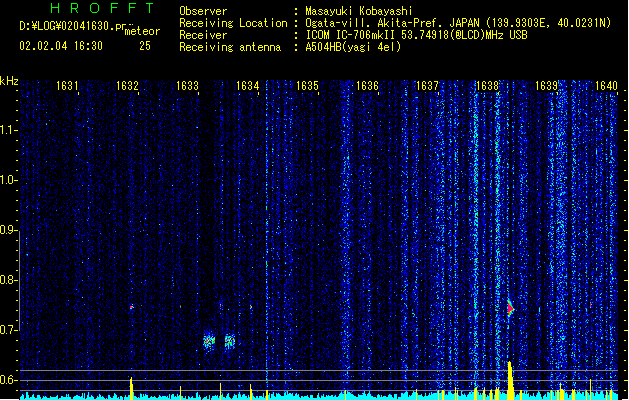The width and height of the screenshot is (629, 400).
Task: Click the Ogata-vill. Akita-Pref. JAPAN coordinates text
Action: click(x=458, y=23)
